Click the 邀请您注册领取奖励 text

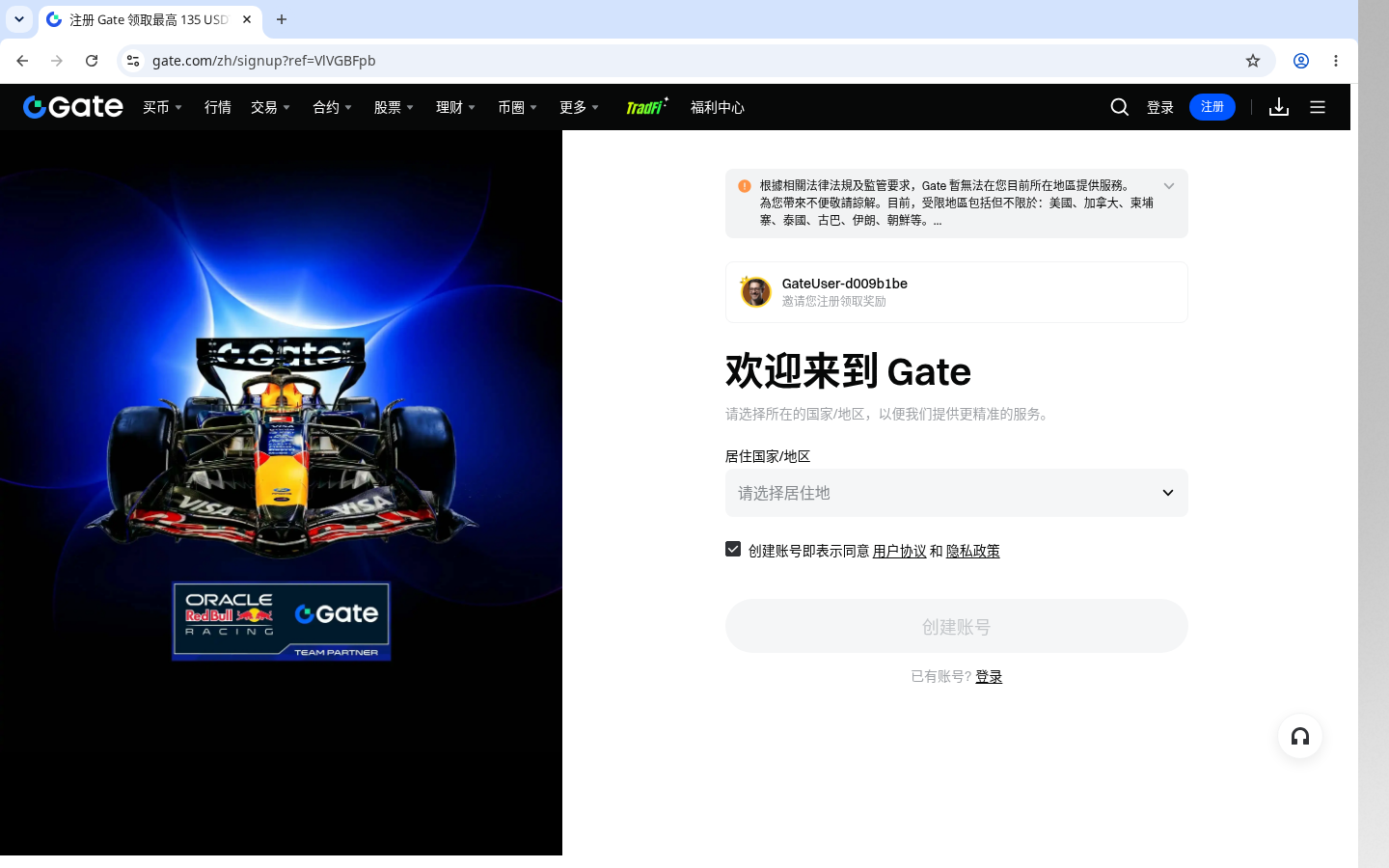(834, 301)
